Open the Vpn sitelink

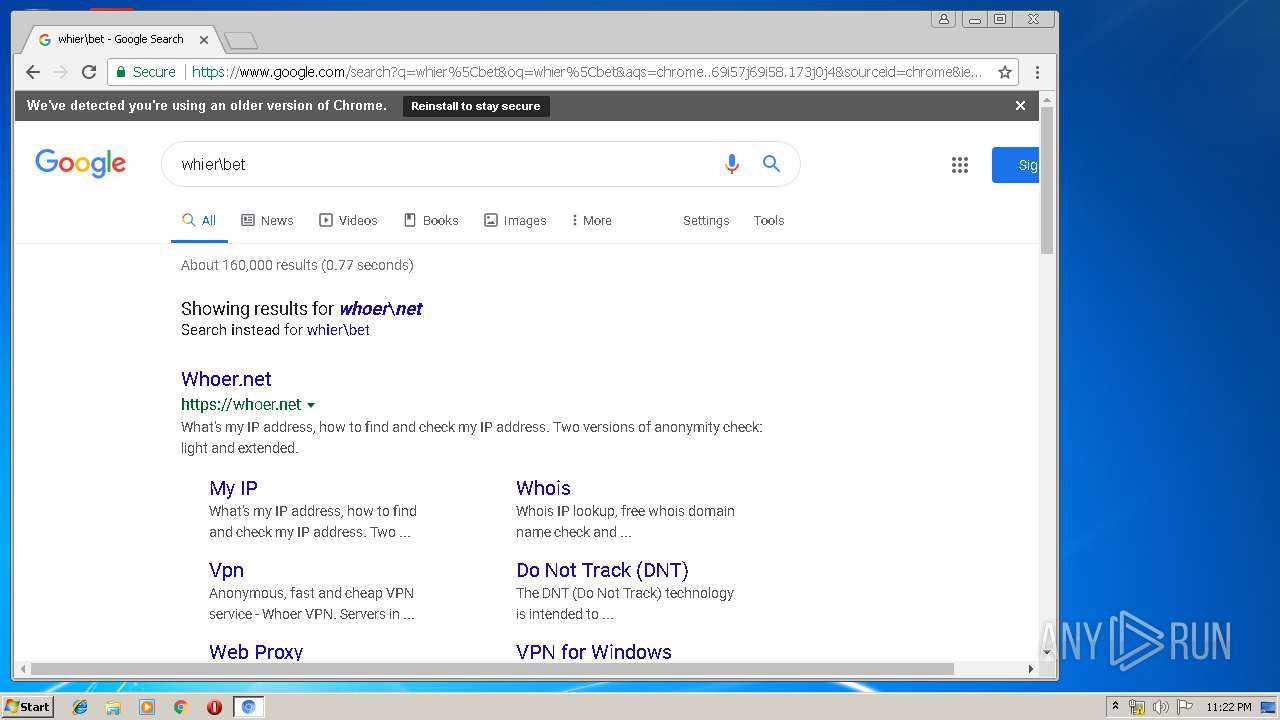[x=226, y=570]
